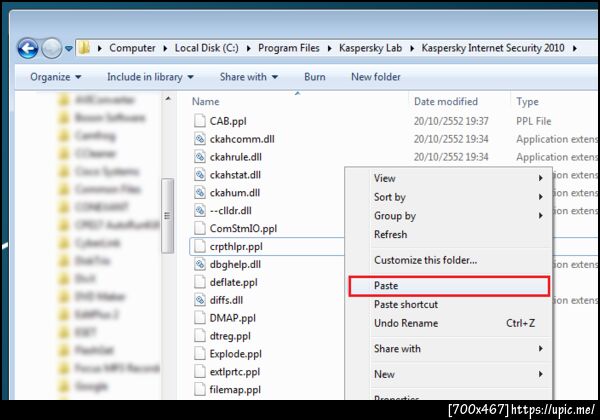The height and width of the screenshot is (420, 600).
Task: Expand arrow after Local Disk (C:) breadcrumb
Action: coord(248,49)
